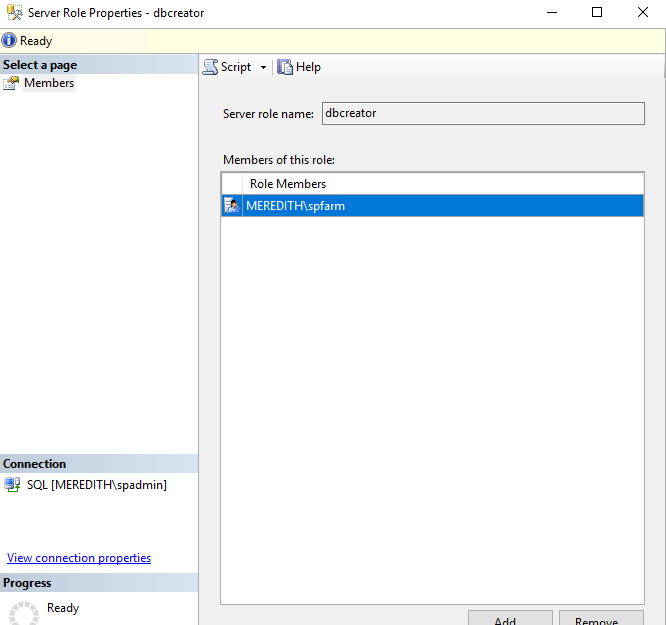Click the progress spinner icon
Screen dimensions: 666x625
[24, 613]
